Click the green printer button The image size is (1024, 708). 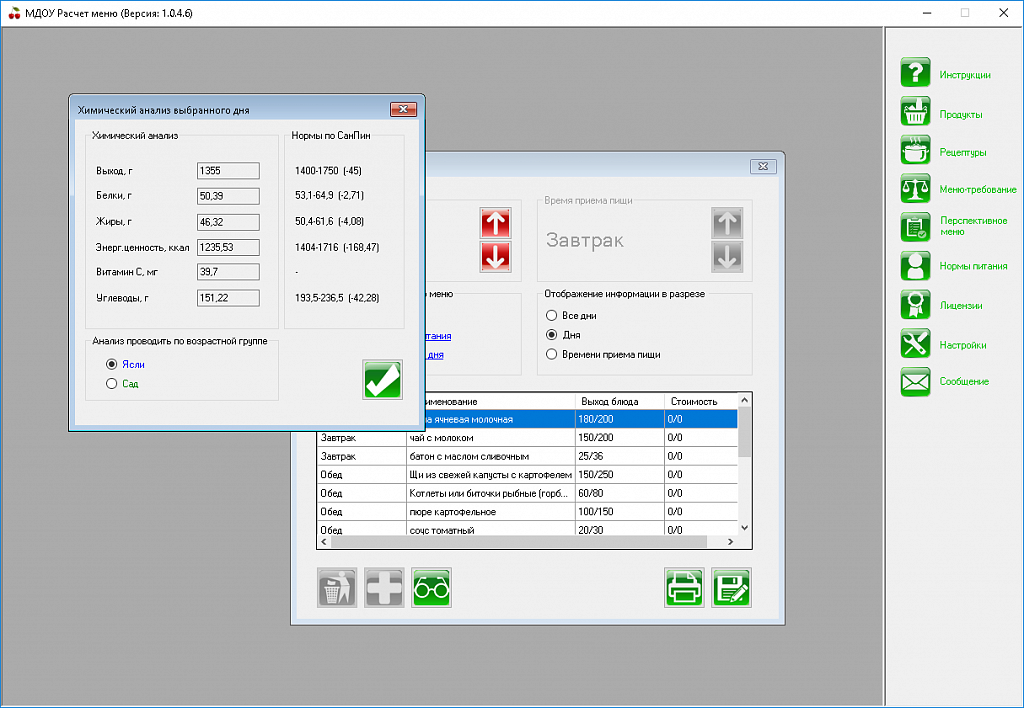(685, 588)
